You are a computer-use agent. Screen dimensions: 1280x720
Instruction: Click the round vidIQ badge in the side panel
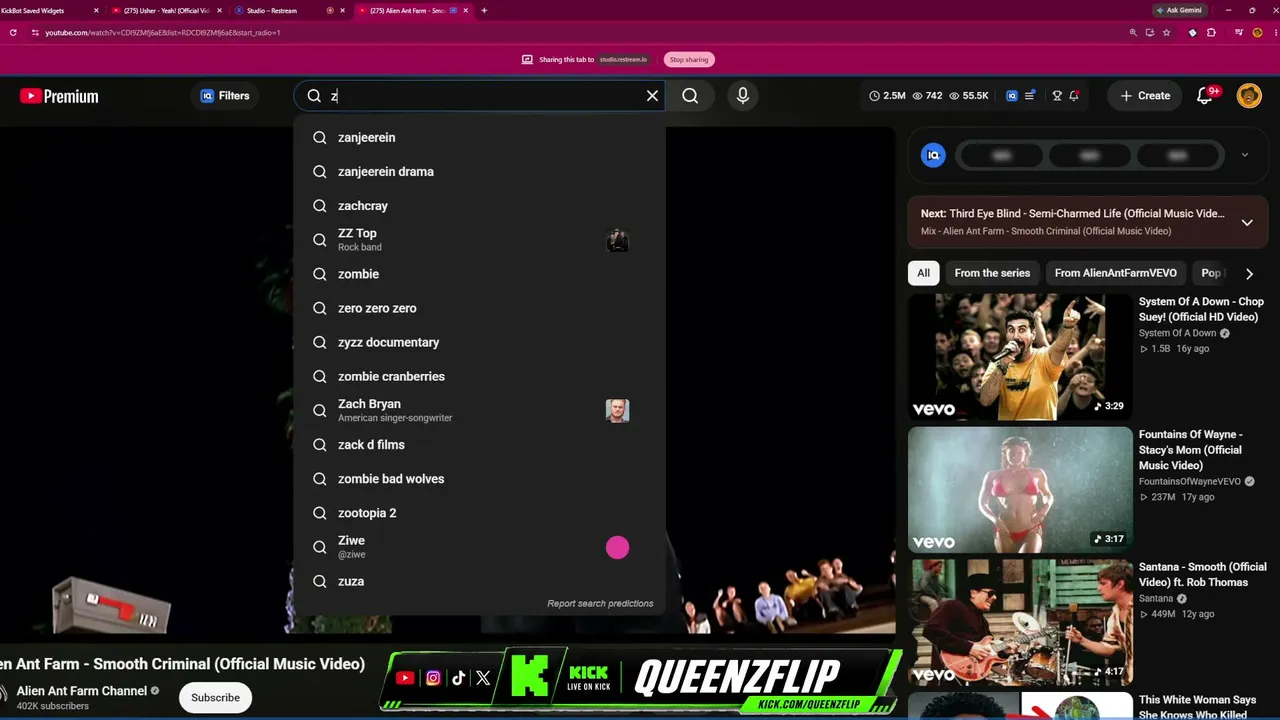point(933,155)
